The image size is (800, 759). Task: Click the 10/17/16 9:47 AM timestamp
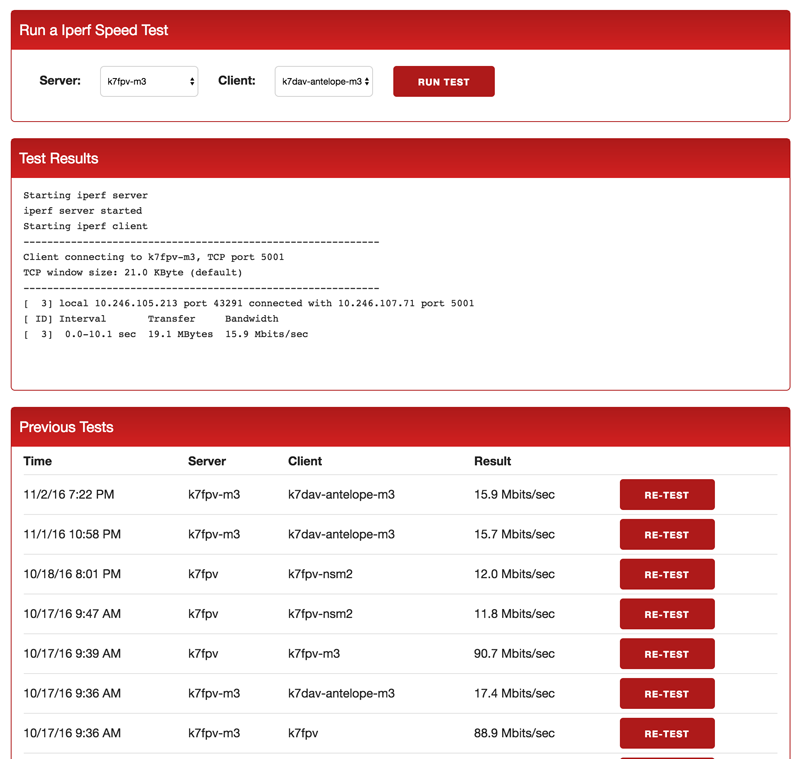point(72,614)
